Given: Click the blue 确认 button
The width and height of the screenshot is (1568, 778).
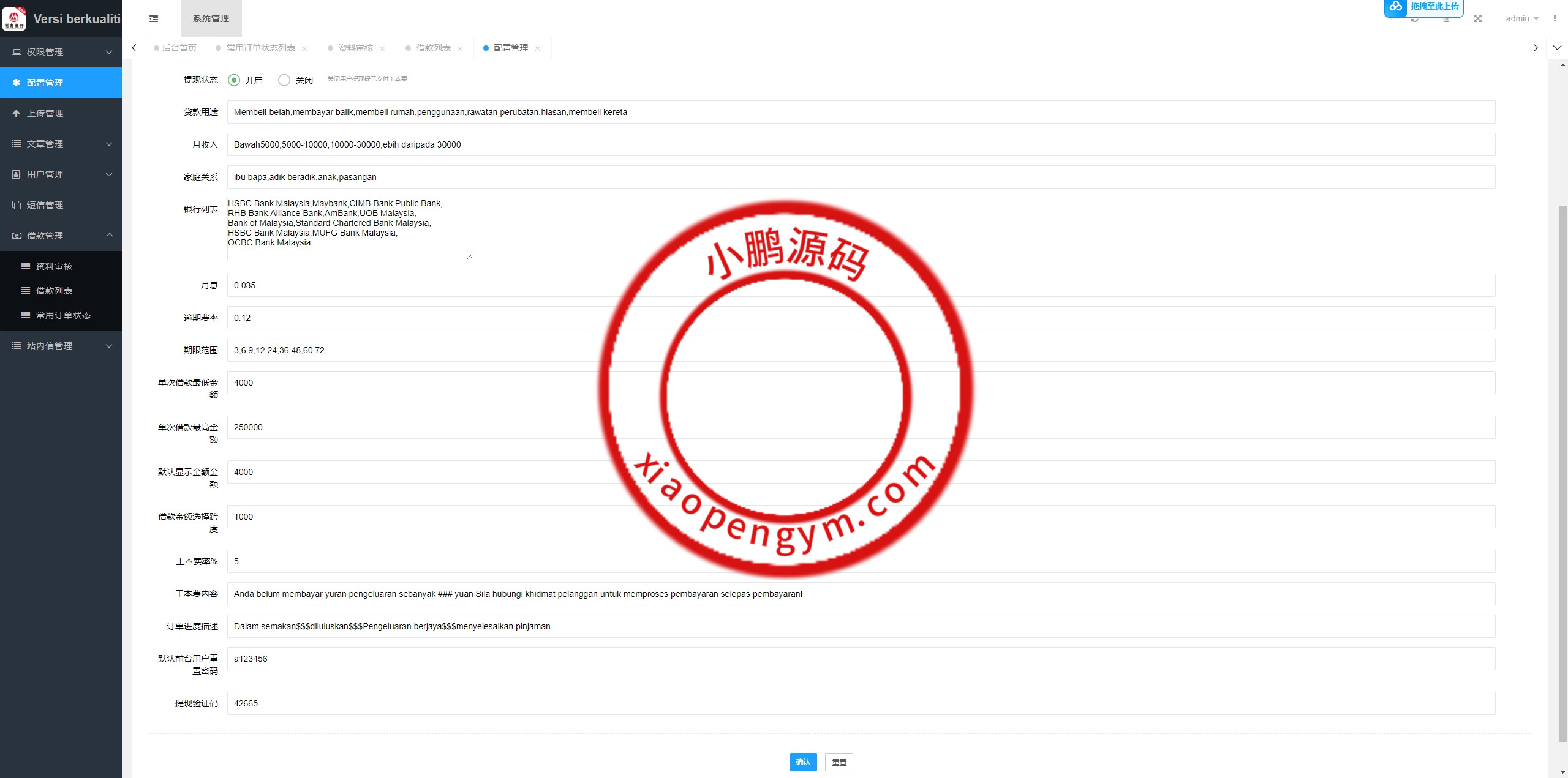Looking at the screenshot, I should click(x=803, y=762).
